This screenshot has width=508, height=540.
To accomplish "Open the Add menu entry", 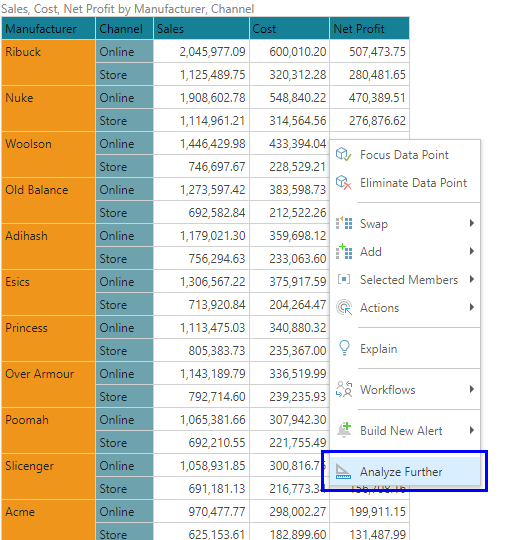I will click(405, 251).
